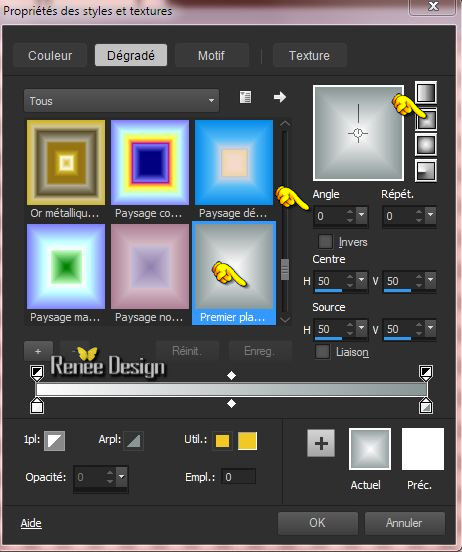Enable the Invers checkbox
The height and width of the screenshot is (552, 462).
(325, 242)
